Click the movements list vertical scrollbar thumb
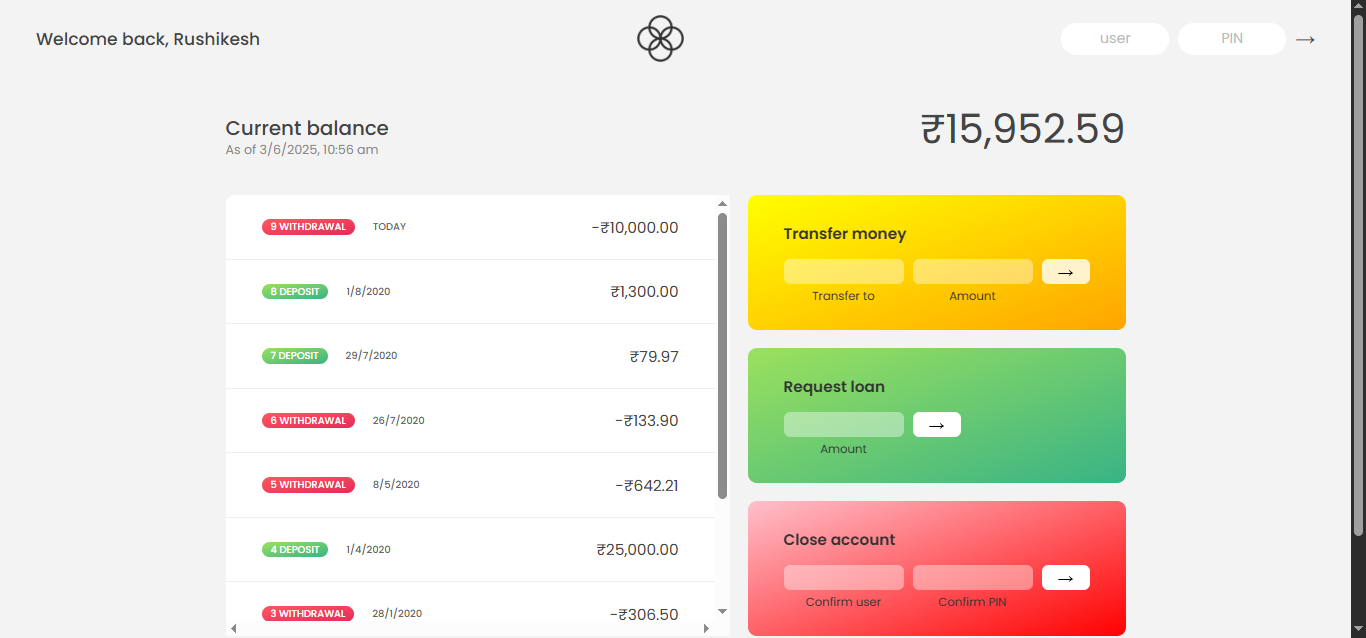The width and height of the screenshot is (1366, 638). (x=722, y=355)
